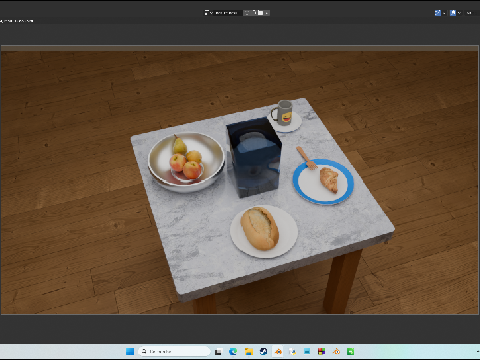This screenshot has width=480, height=360.
Task: Open File Explorer from the taskbar
Action: (x=249, y=351)
